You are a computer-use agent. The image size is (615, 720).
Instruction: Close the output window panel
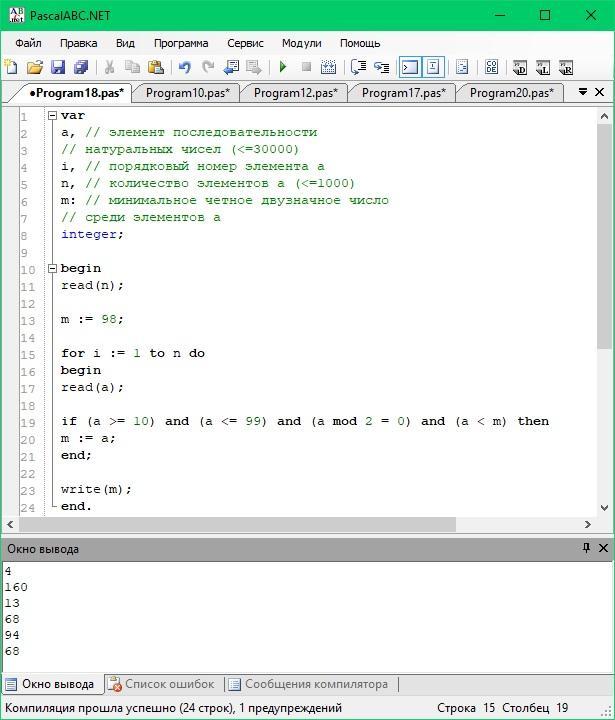click(x=603, y=549)
